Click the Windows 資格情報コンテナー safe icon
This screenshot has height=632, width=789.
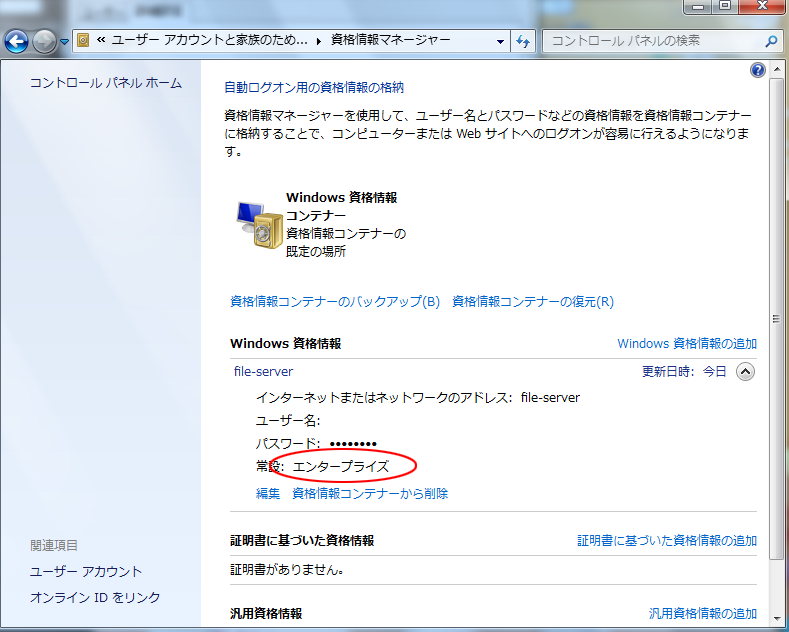coord(259,225)
